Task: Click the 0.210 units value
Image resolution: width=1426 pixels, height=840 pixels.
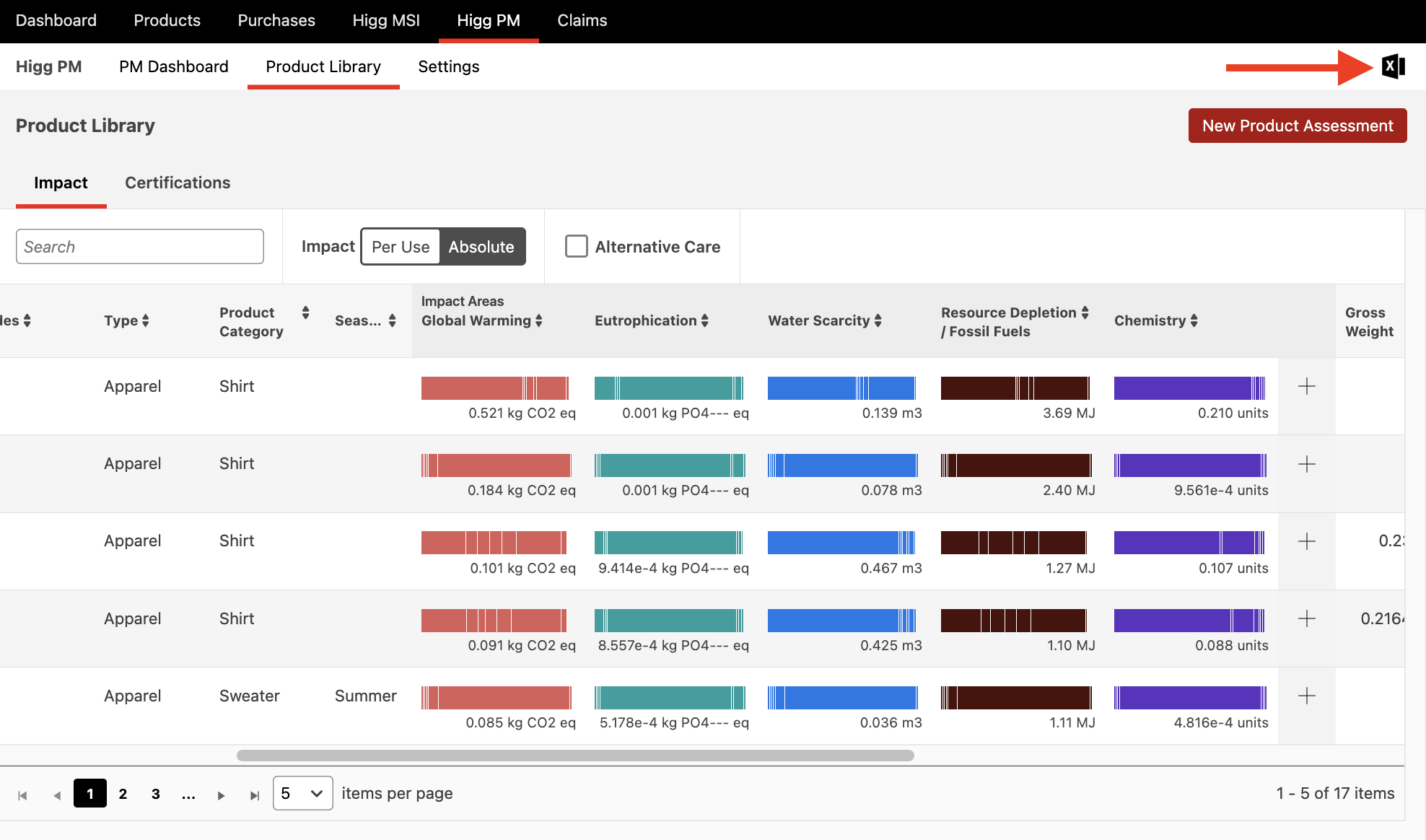Action: tap(1233, 413)
